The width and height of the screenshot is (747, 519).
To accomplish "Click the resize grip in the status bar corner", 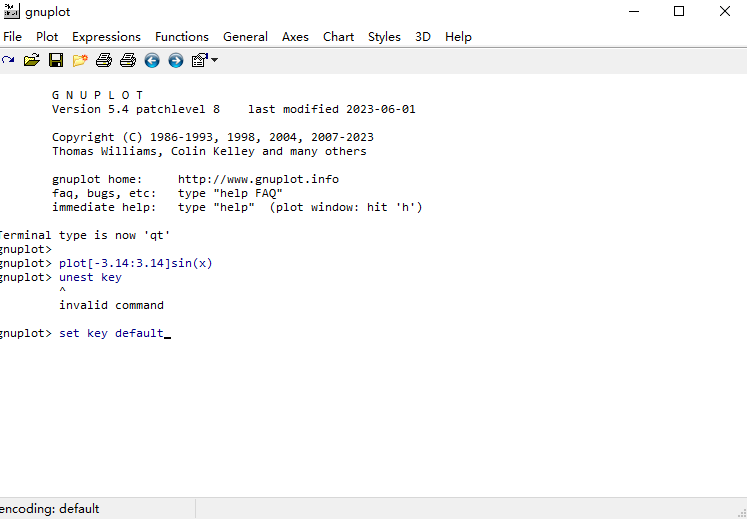I will coord(741,513).
